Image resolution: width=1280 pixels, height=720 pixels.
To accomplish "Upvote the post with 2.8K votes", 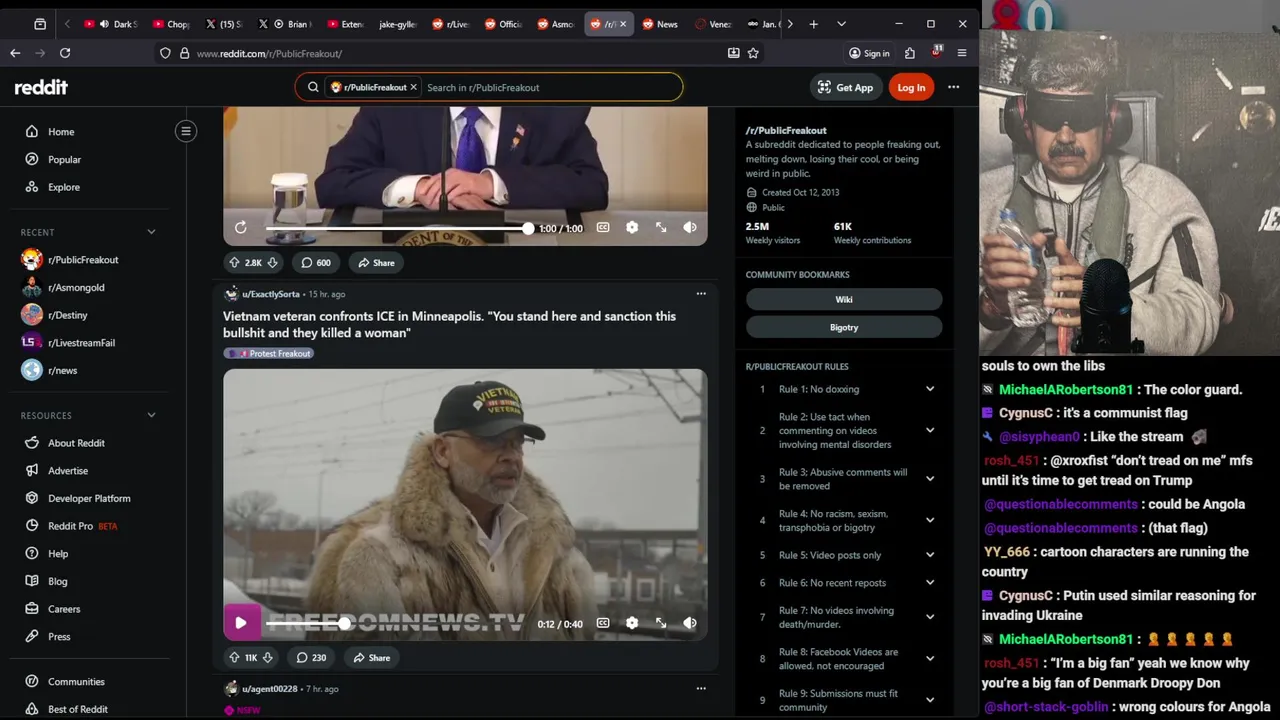I will [x=234, y=263].
